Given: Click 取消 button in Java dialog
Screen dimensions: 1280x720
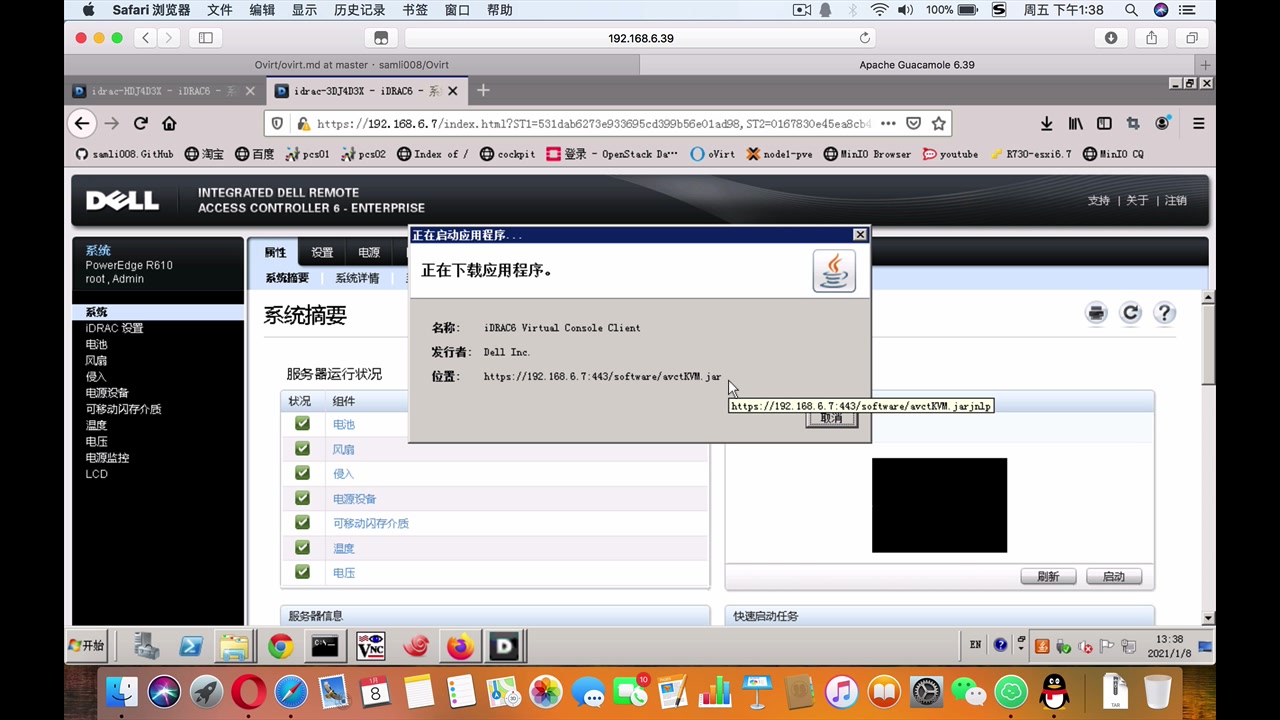Looking at the screenshot, I should (x=831, y=418).
